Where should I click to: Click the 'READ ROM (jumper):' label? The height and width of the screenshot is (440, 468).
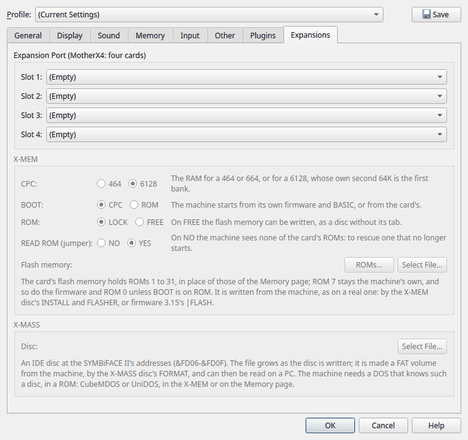pyautogui.click(x=57, y=243)
